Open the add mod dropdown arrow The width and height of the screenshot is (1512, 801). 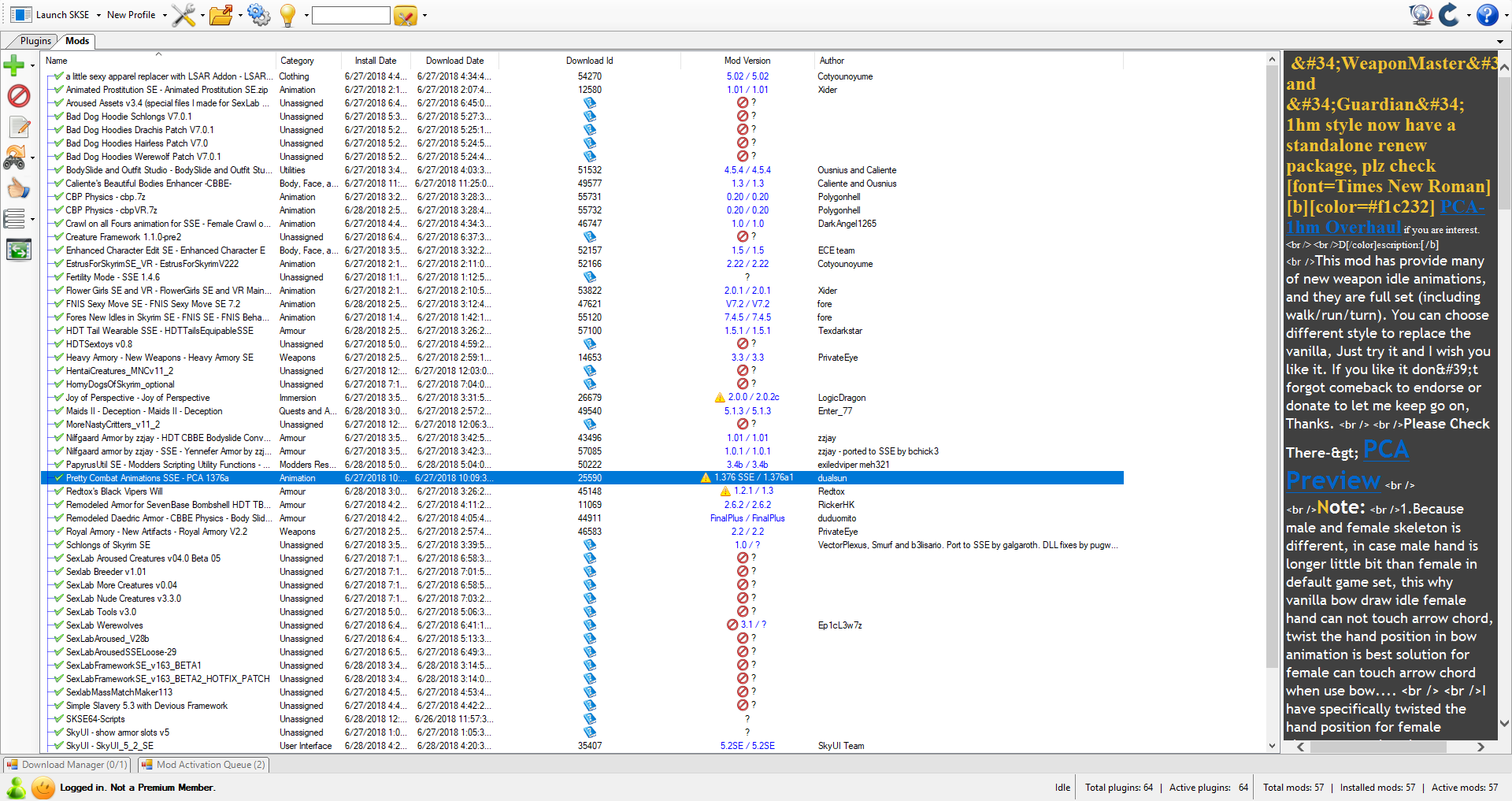[32, 65]
